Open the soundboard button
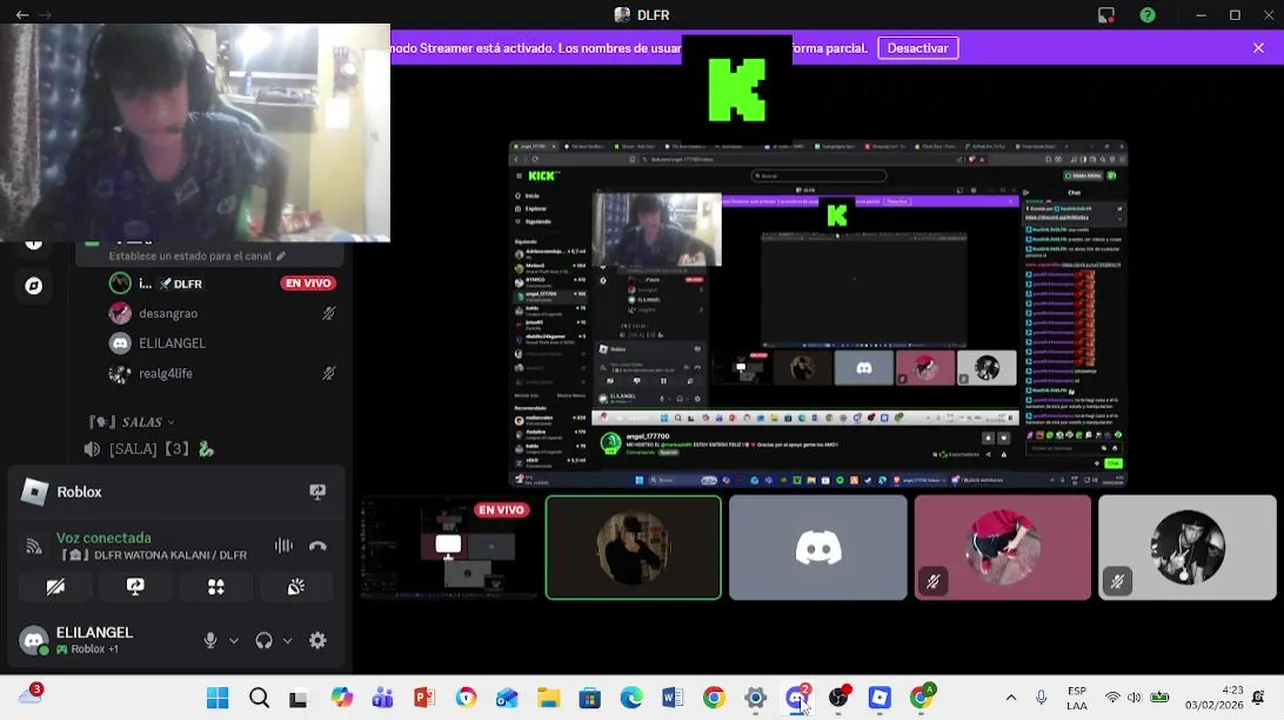 (x=296, y=587)
